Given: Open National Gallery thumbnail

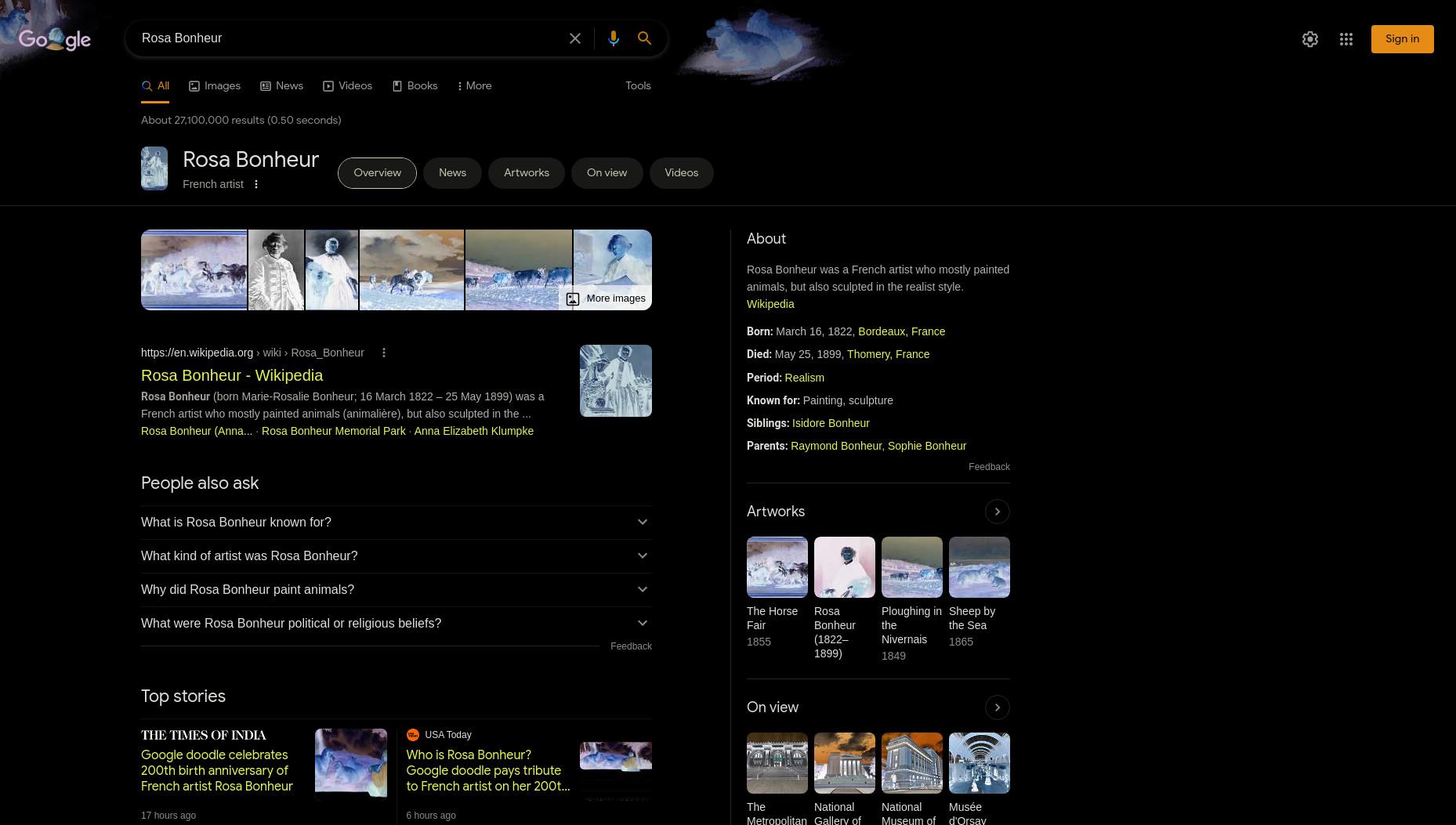Looking at the screenshot, I should click(845, 763).
